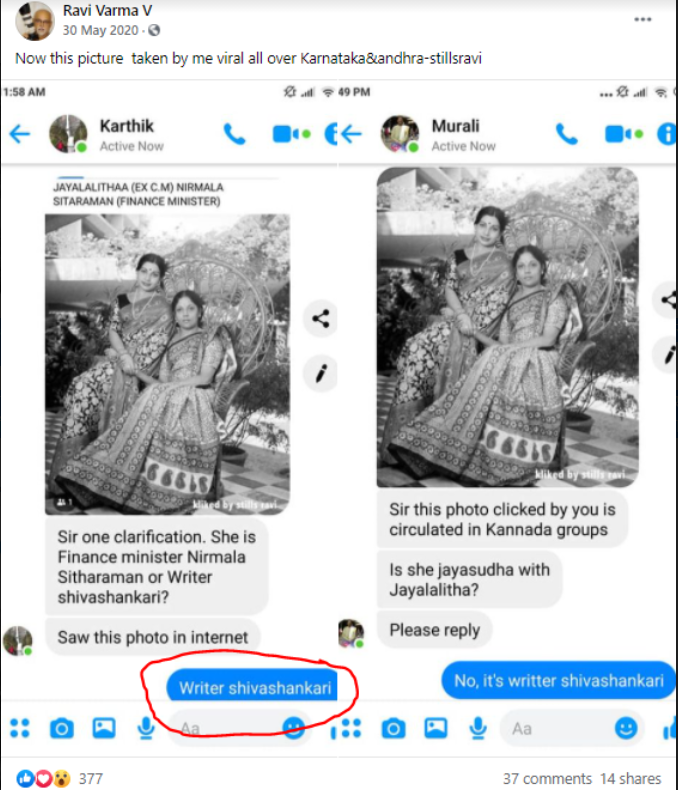Click the Aa message field in Murali chat
The height and width of the screenshot is (790, 678).
pos(550,728)
